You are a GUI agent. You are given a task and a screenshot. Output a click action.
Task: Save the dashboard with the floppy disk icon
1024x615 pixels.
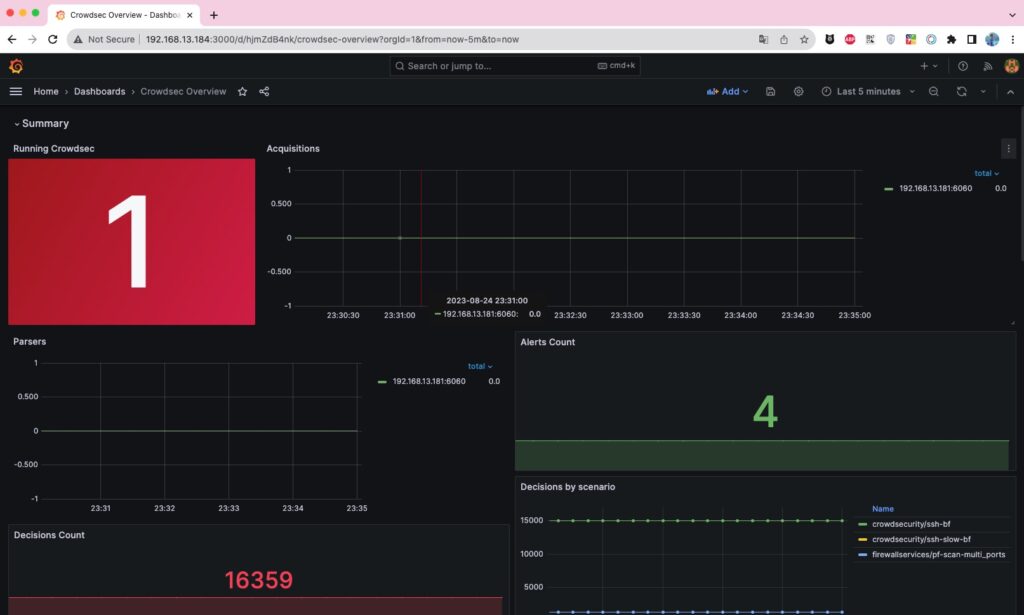pyautogui.click(x=771, y=91)
